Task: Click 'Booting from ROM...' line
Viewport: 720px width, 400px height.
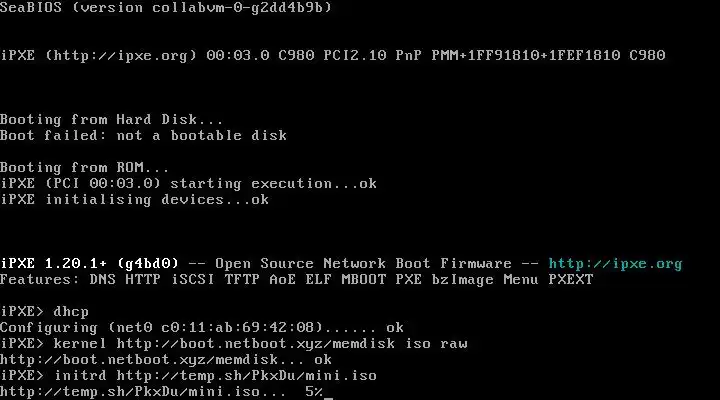Action: 84,167
